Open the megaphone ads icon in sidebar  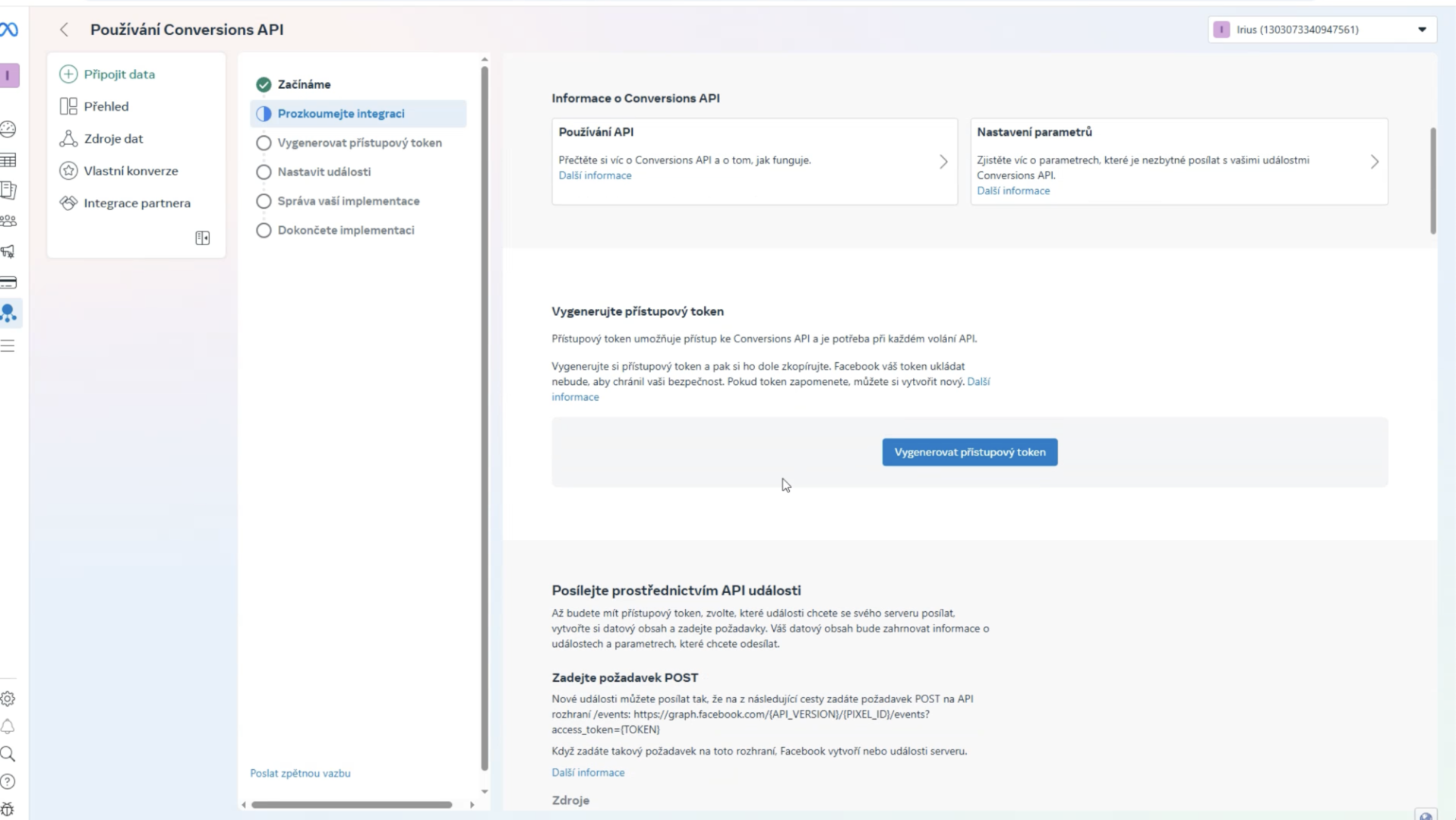tap(8, 251)
